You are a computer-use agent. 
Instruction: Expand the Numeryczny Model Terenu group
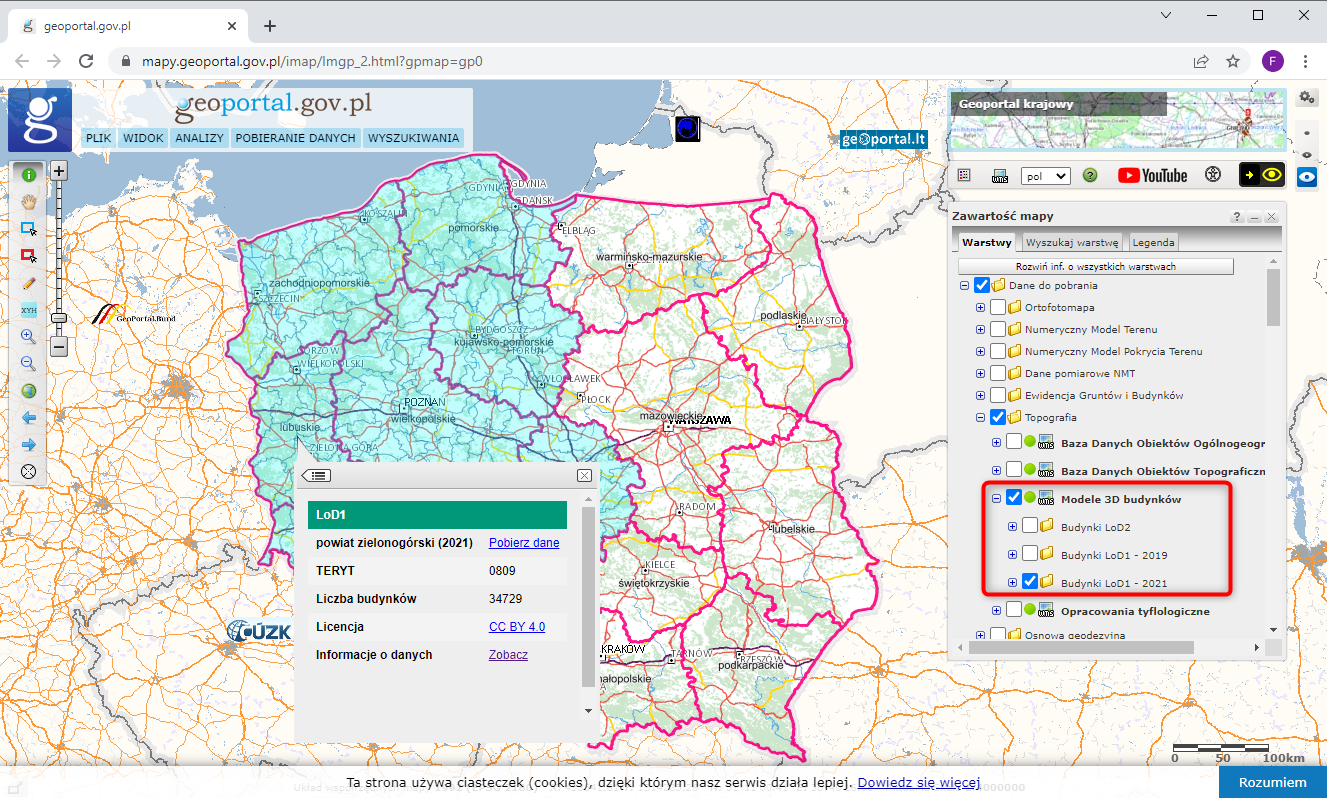click(x=980, y=330)
